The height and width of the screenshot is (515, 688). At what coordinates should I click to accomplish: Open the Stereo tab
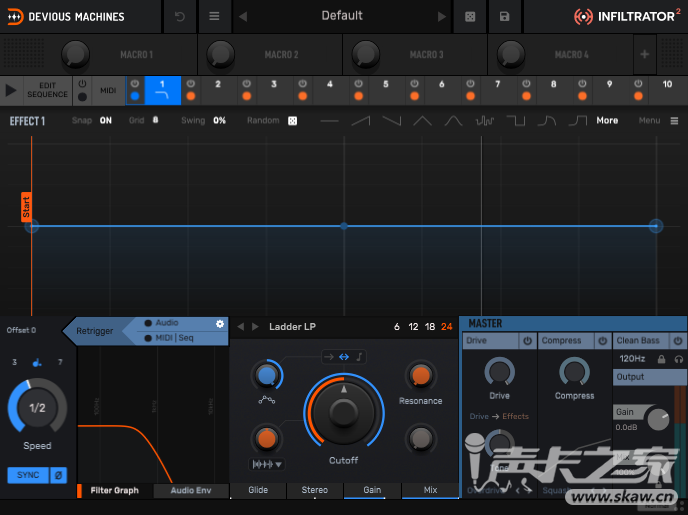[315, 490]
